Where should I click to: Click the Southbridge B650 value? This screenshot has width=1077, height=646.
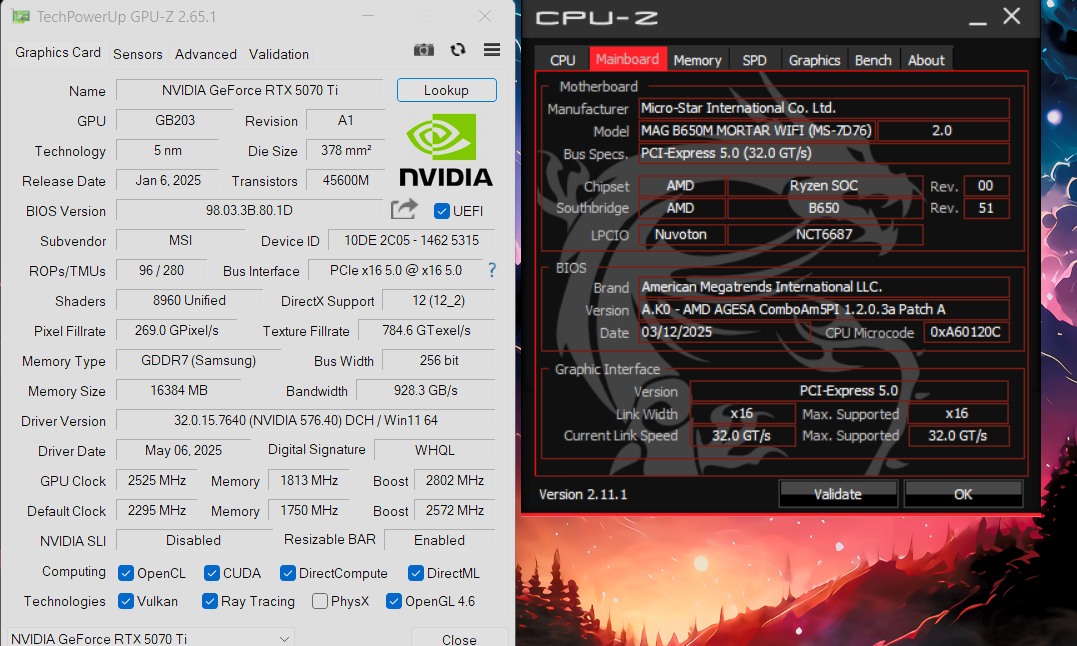824,208
